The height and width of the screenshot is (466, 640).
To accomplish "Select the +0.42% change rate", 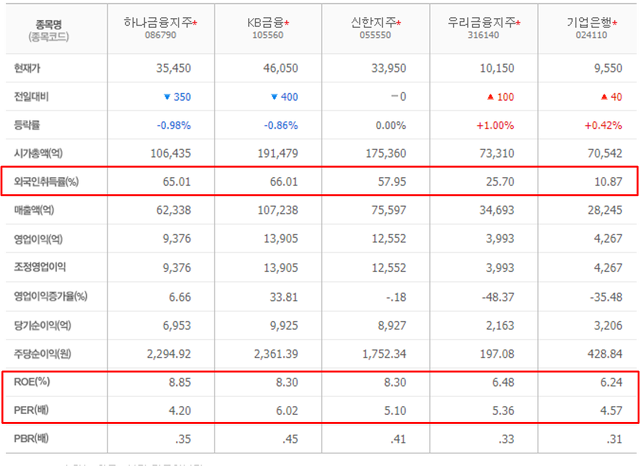I will tap(603, 125).
